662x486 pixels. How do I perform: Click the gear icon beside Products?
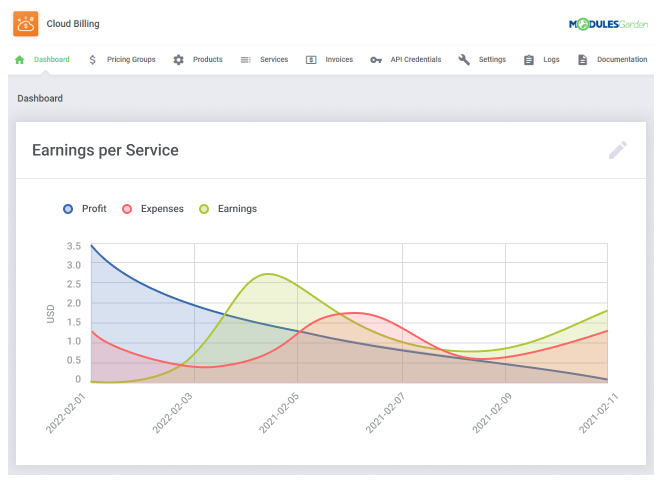click(179, 60)
